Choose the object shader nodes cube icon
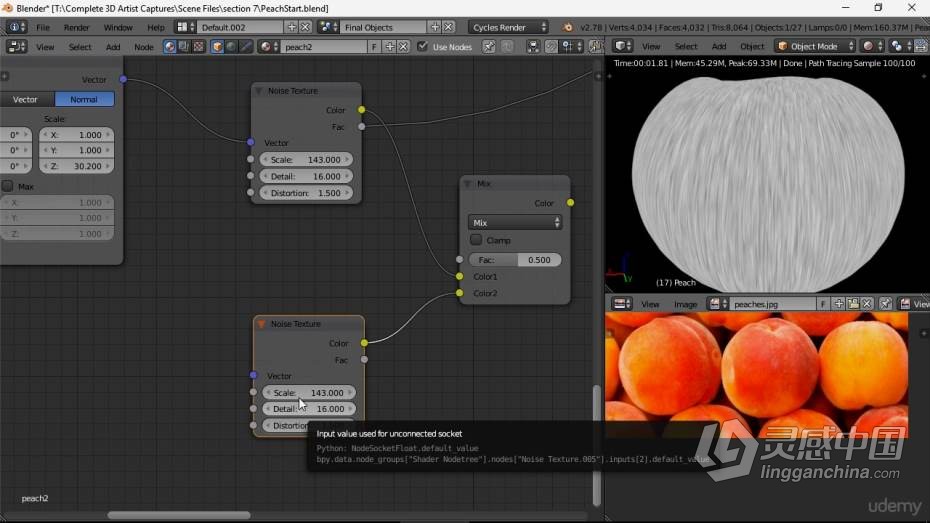This screenshot has width=930, height=523. click(217, 47)
